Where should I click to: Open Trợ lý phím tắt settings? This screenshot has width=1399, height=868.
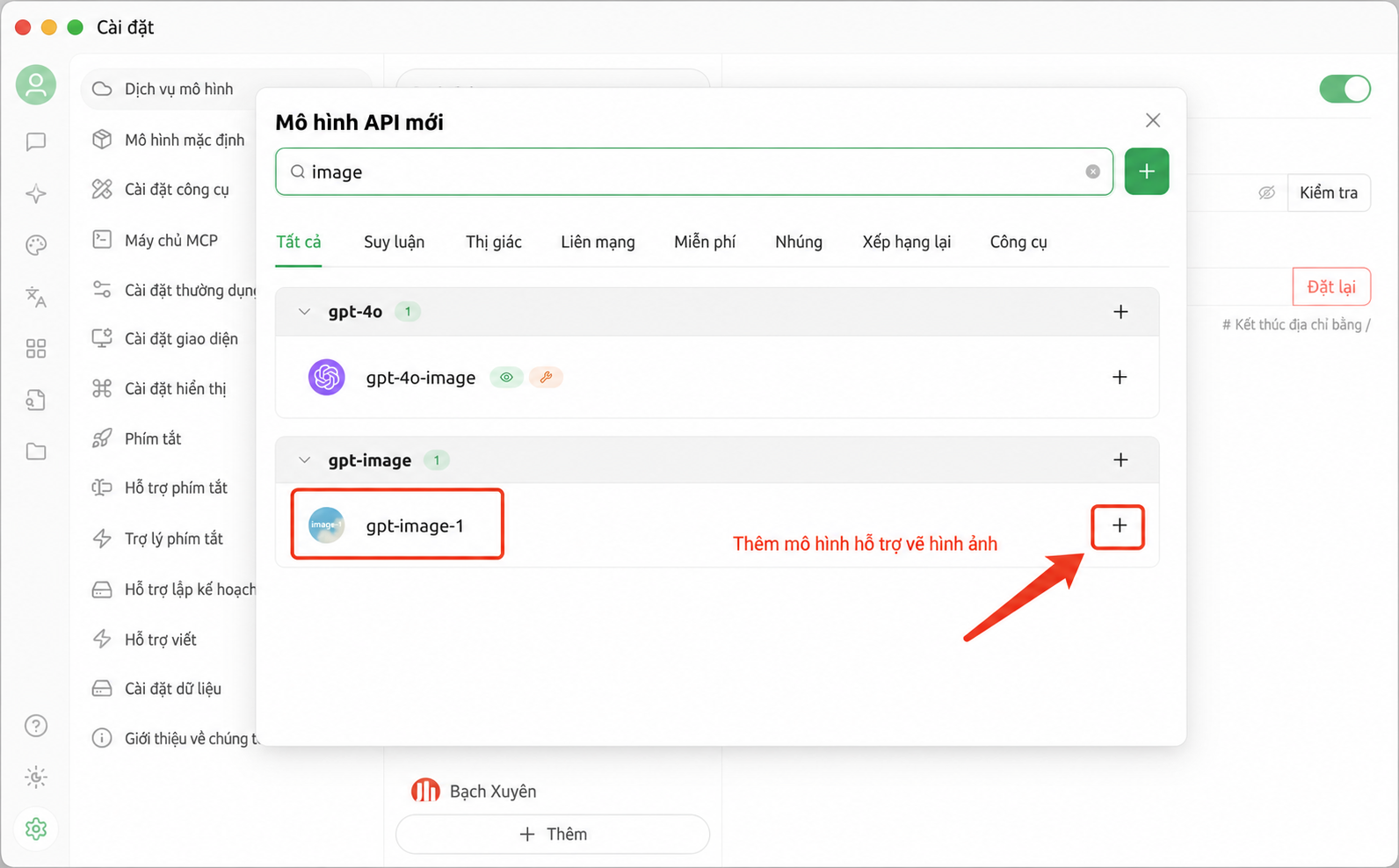pos(174,538)
